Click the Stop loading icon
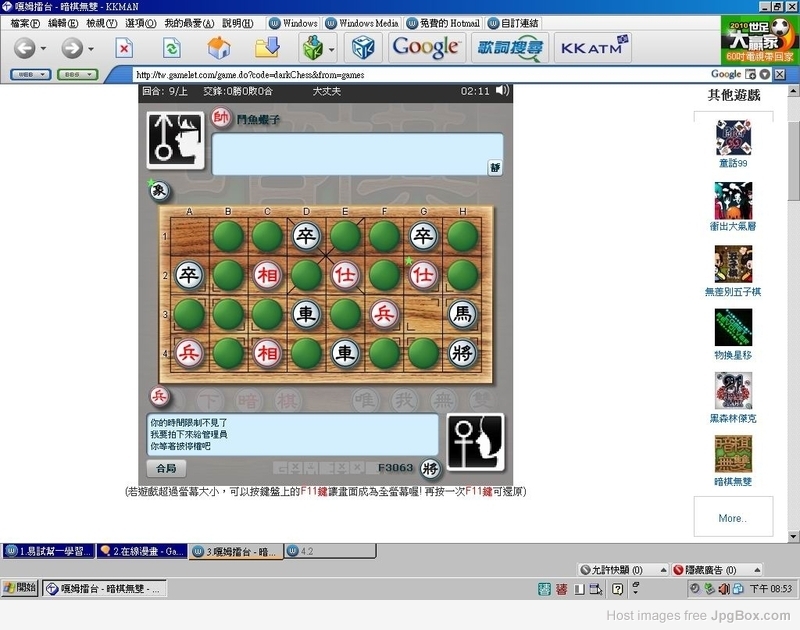This screenshot has height=630, width=800. [x=124, y=48]
